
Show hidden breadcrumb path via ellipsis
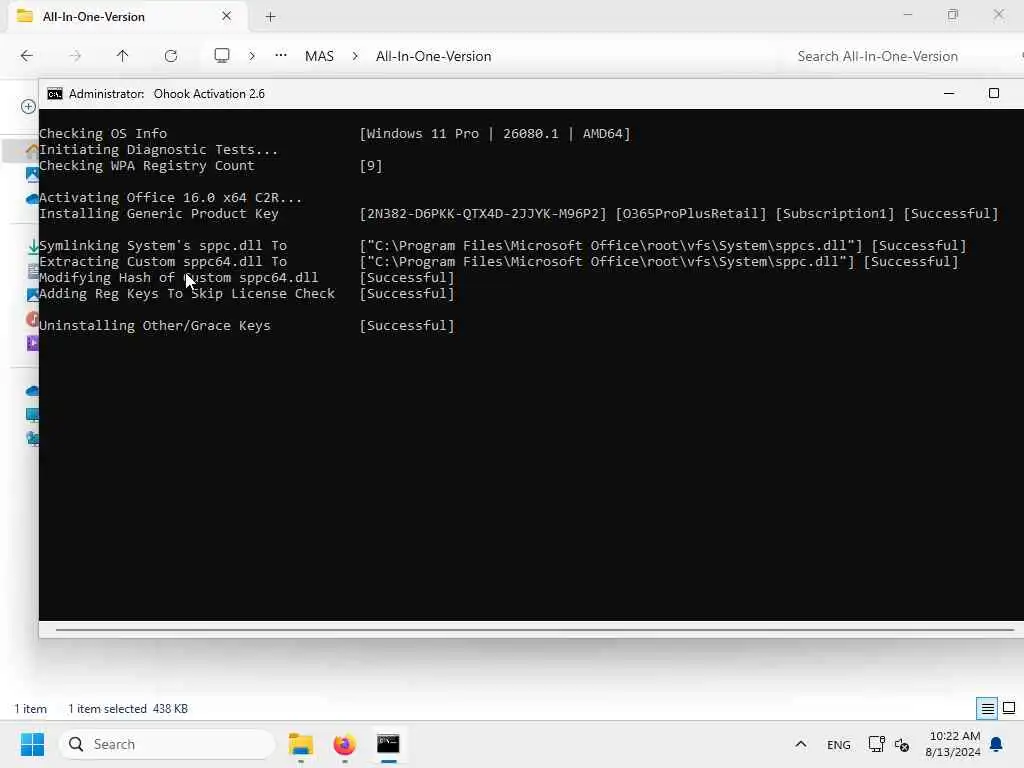pos(281,56)
